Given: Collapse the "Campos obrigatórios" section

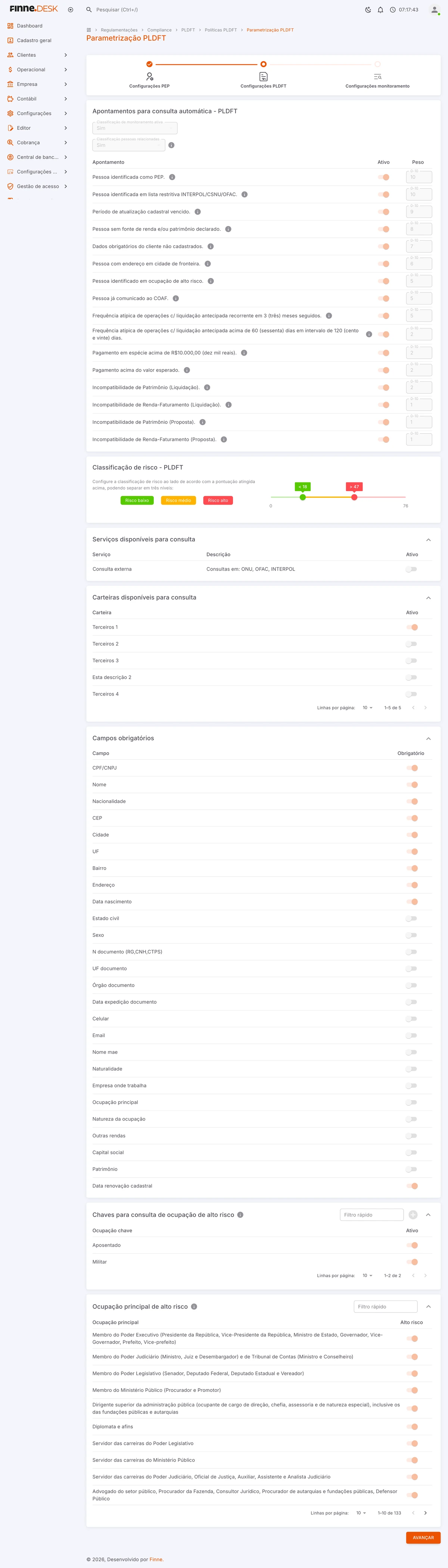Looking at the screenshot, I should [429, 738].
